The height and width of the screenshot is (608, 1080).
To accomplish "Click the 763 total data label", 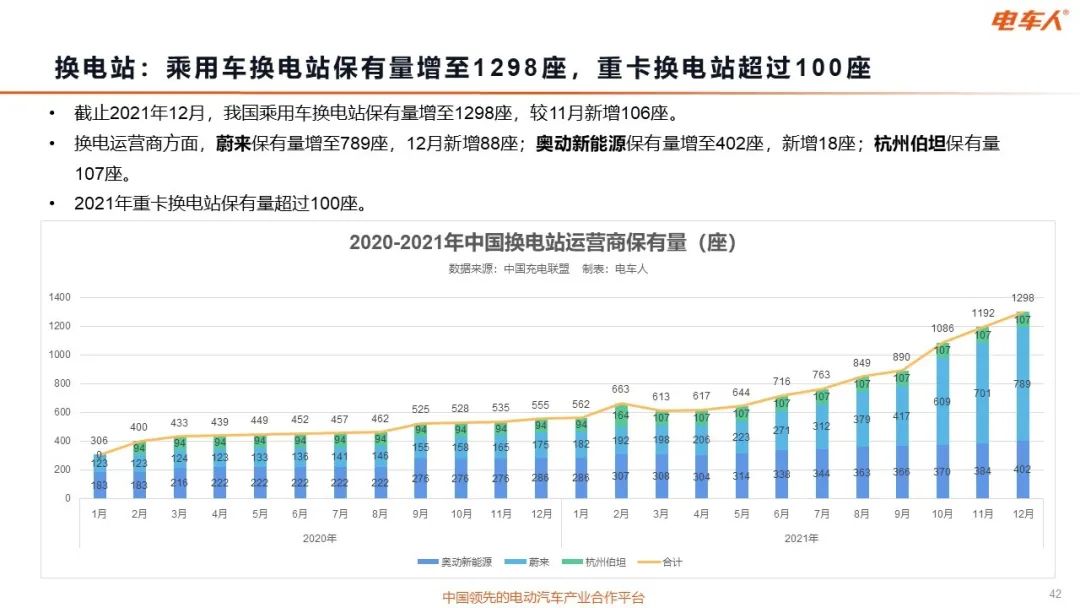I will [821, 375].
